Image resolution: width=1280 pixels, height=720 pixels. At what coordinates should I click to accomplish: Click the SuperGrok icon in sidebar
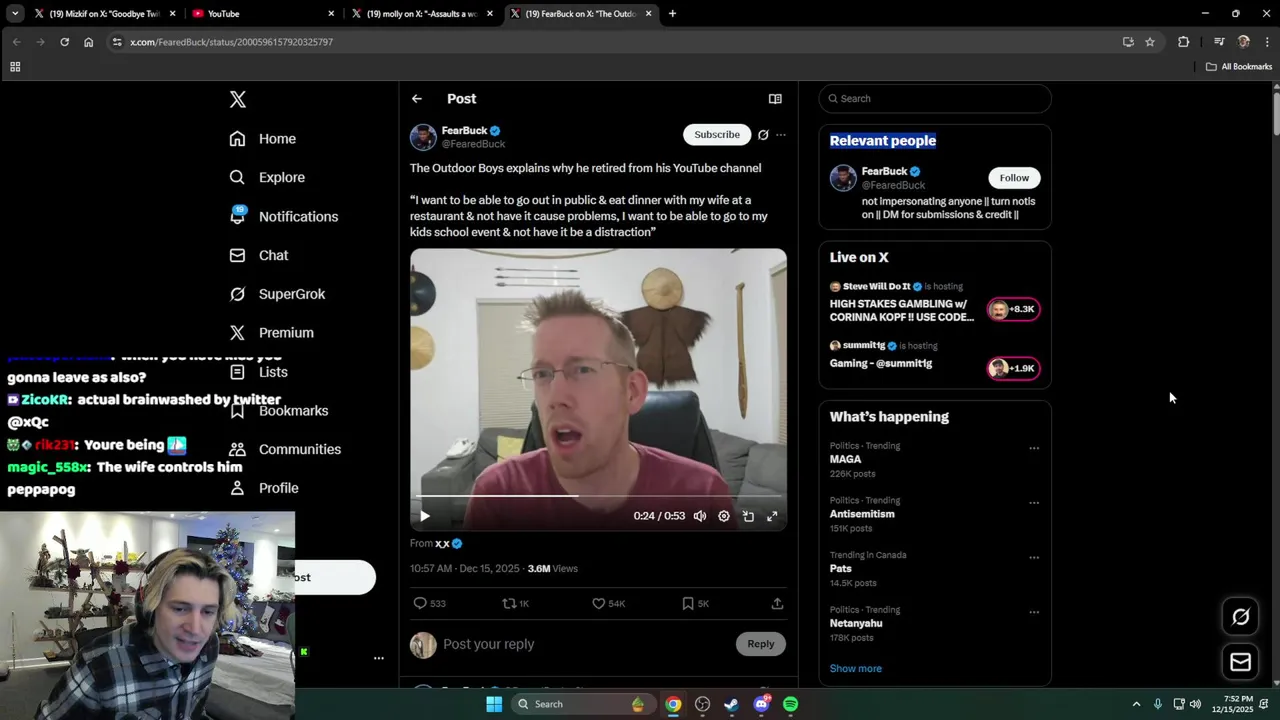237,294
